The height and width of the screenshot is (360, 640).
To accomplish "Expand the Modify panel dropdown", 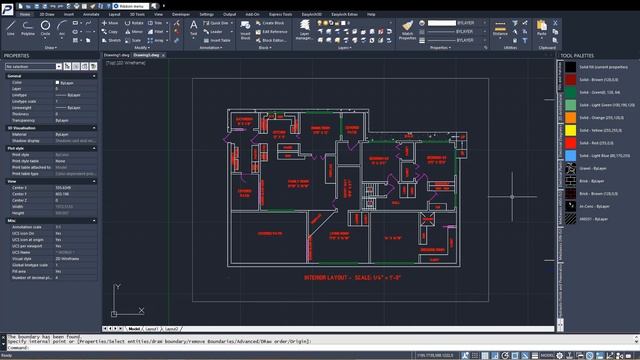I will [x=142, y=48].
